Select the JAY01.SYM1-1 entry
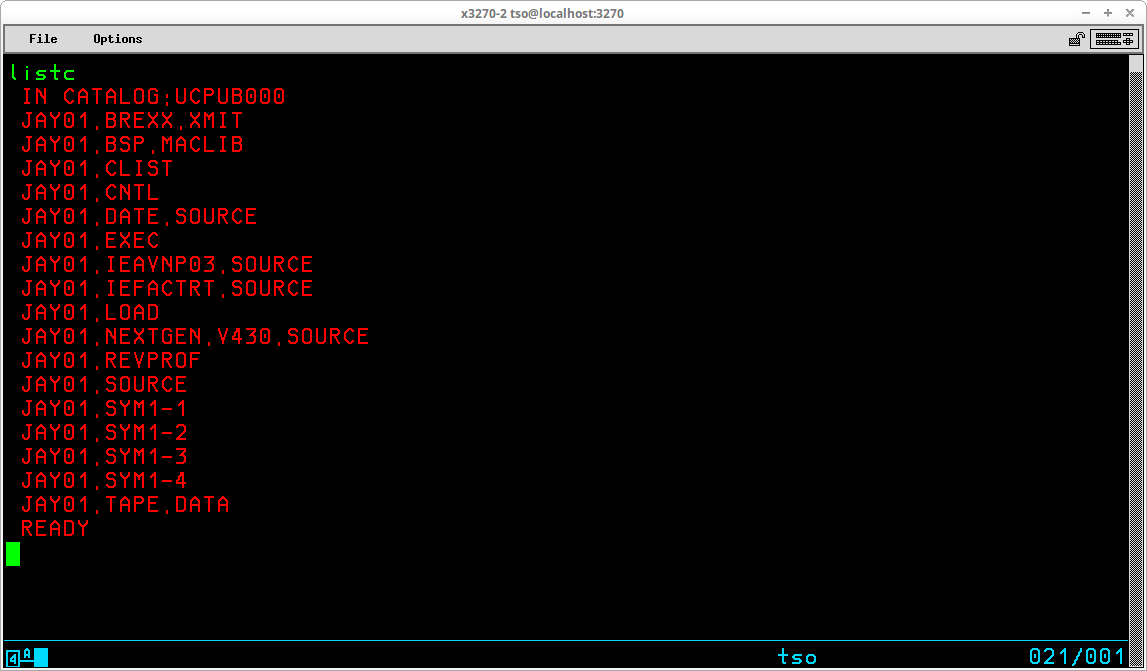This screenshot has width=1147, height=671. pyautogui.click(x=104, y=408)
